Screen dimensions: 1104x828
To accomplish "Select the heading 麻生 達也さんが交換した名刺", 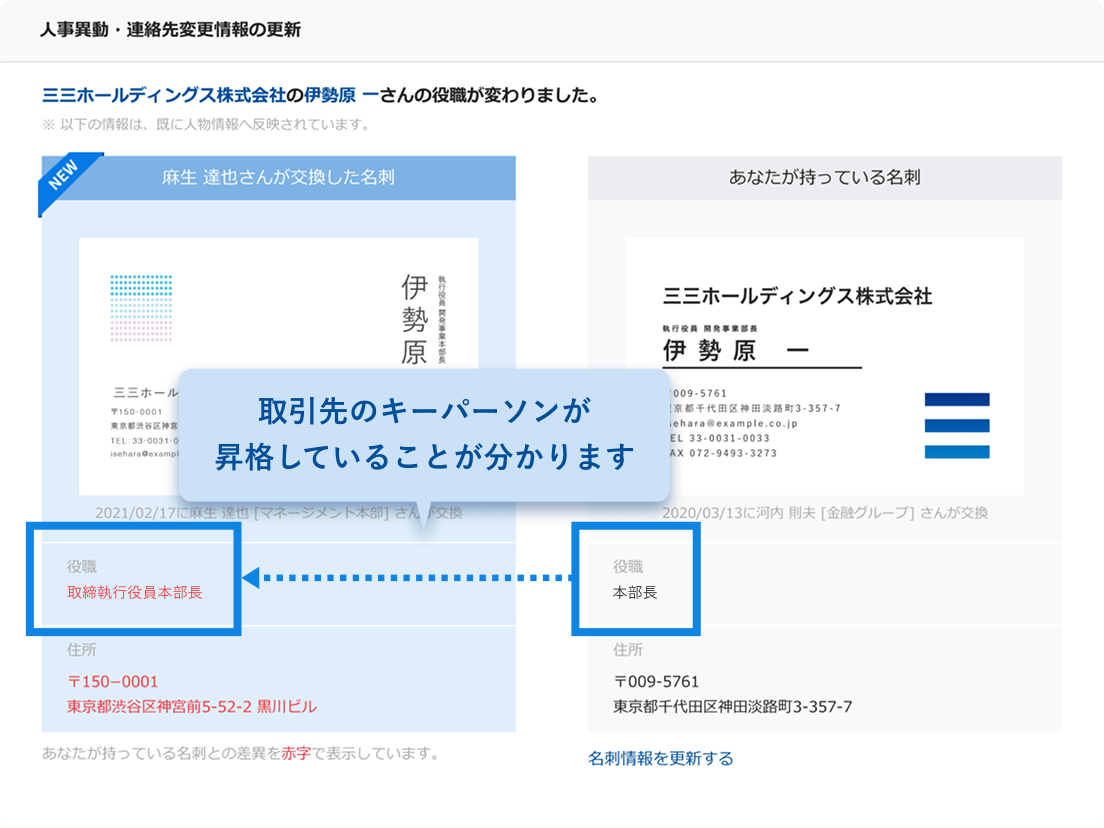I will pos(278,177).
